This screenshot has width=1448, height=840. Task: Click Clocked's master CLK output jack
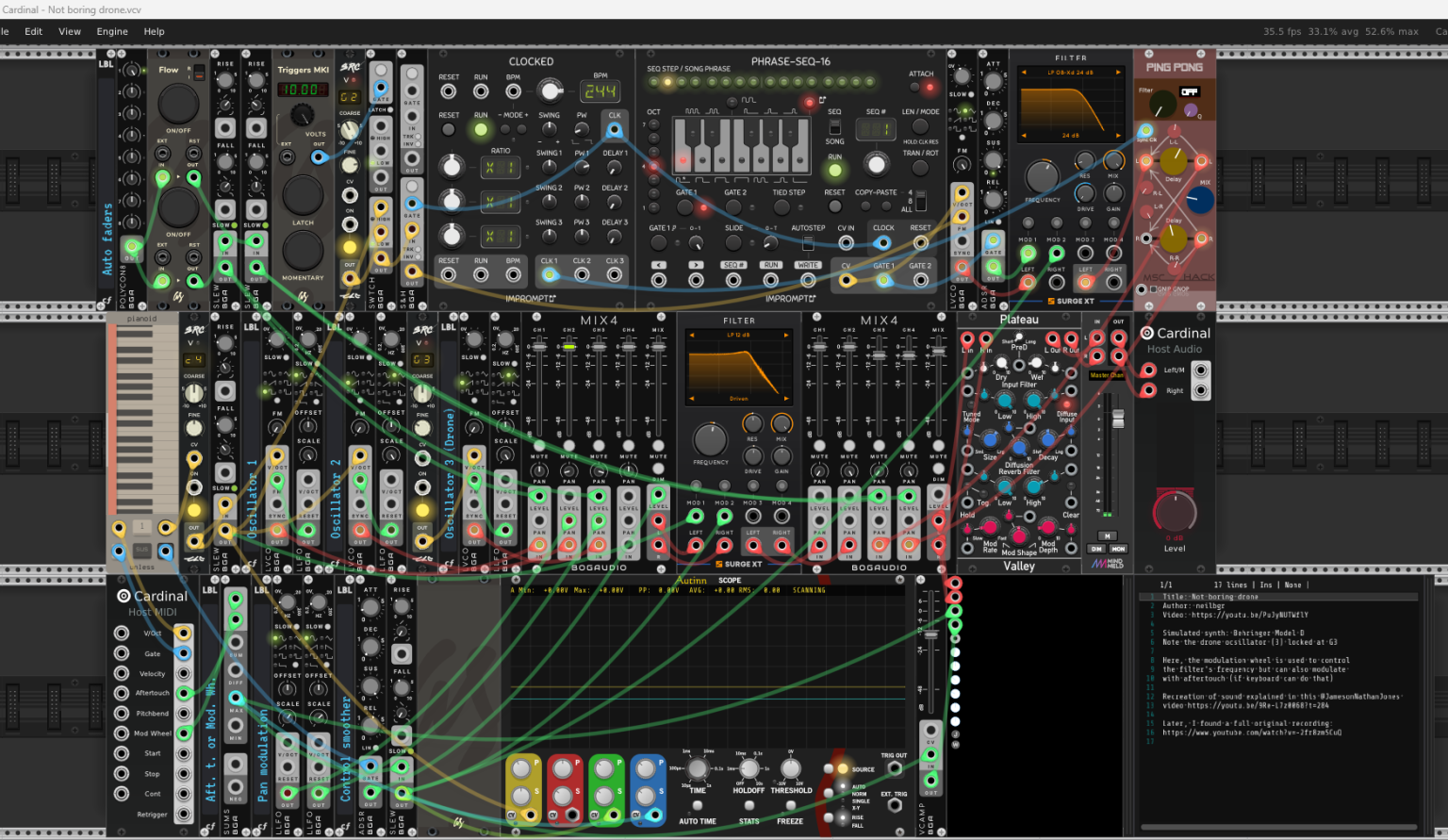tap(615, 129)
